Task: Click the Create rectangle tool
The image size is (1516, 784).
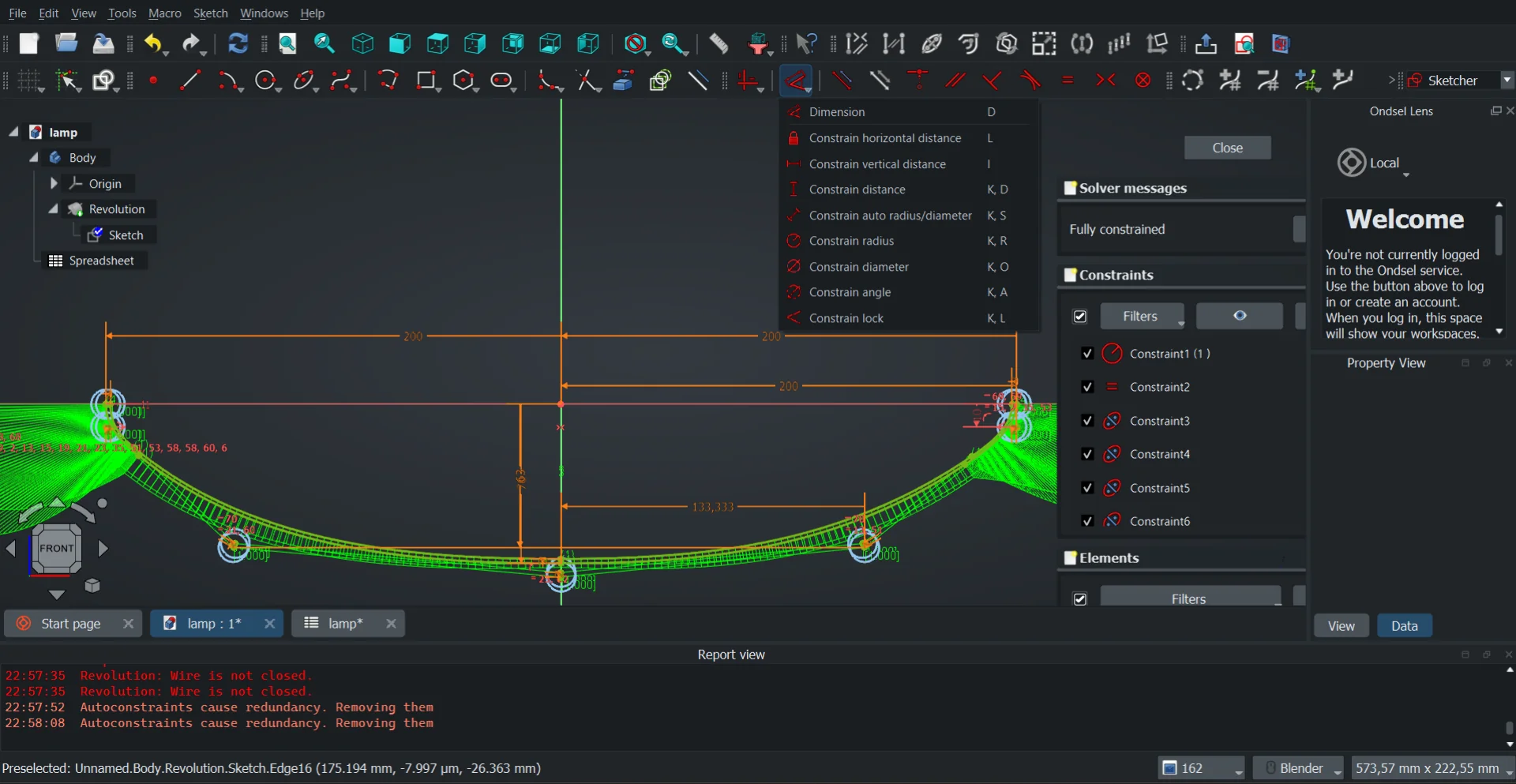Action: (x=426, y=81)
